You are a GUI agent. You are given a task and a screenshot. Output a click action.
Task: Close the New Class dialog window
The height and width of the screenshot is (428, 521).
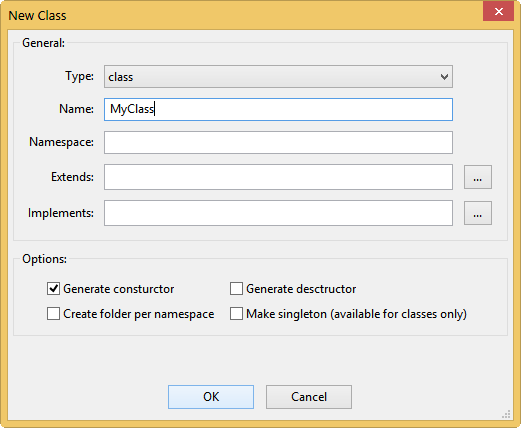tap(498, 12)
